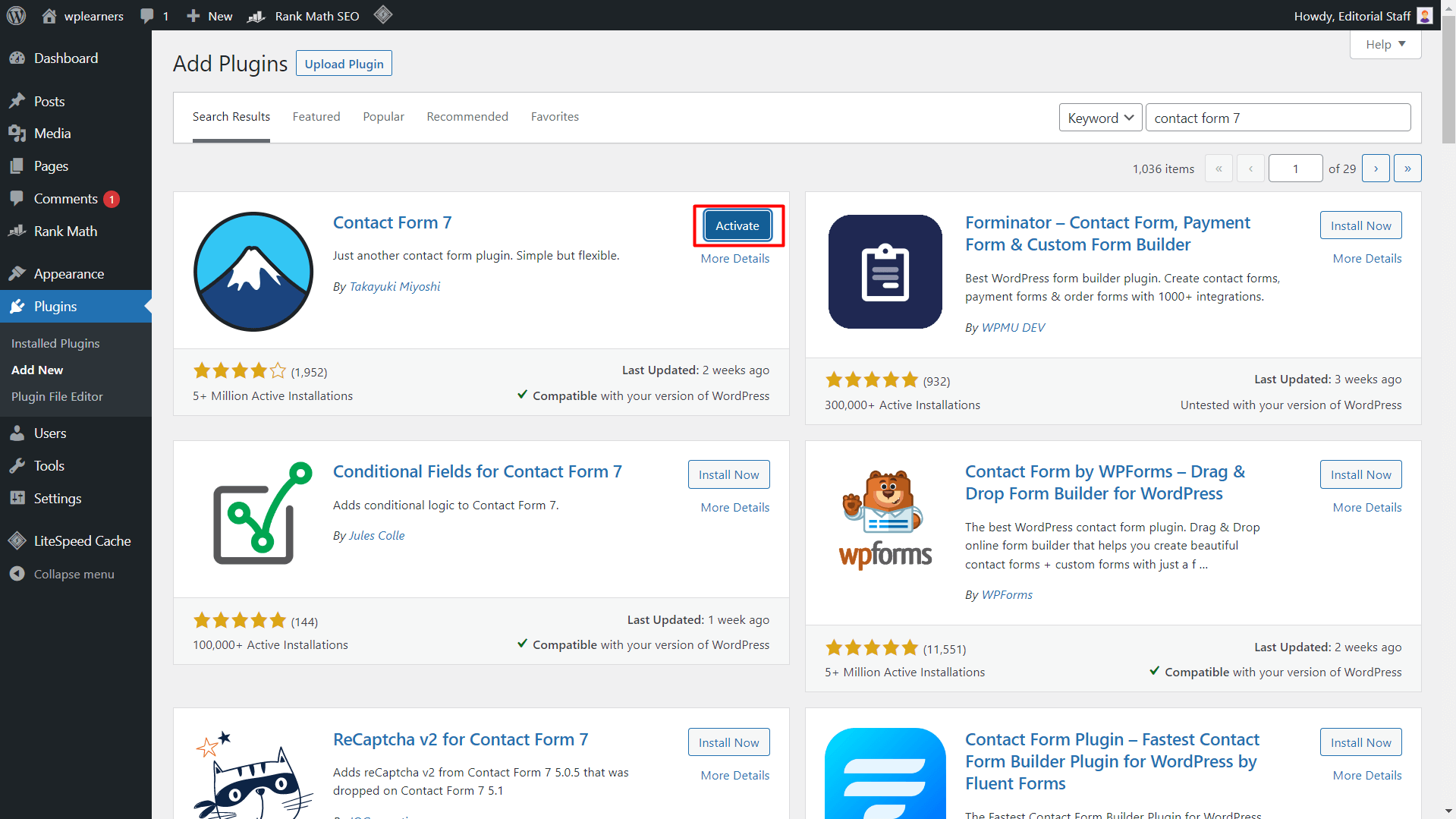Click the plugin search text field

pyautogui.click(x=1278, y=118)
